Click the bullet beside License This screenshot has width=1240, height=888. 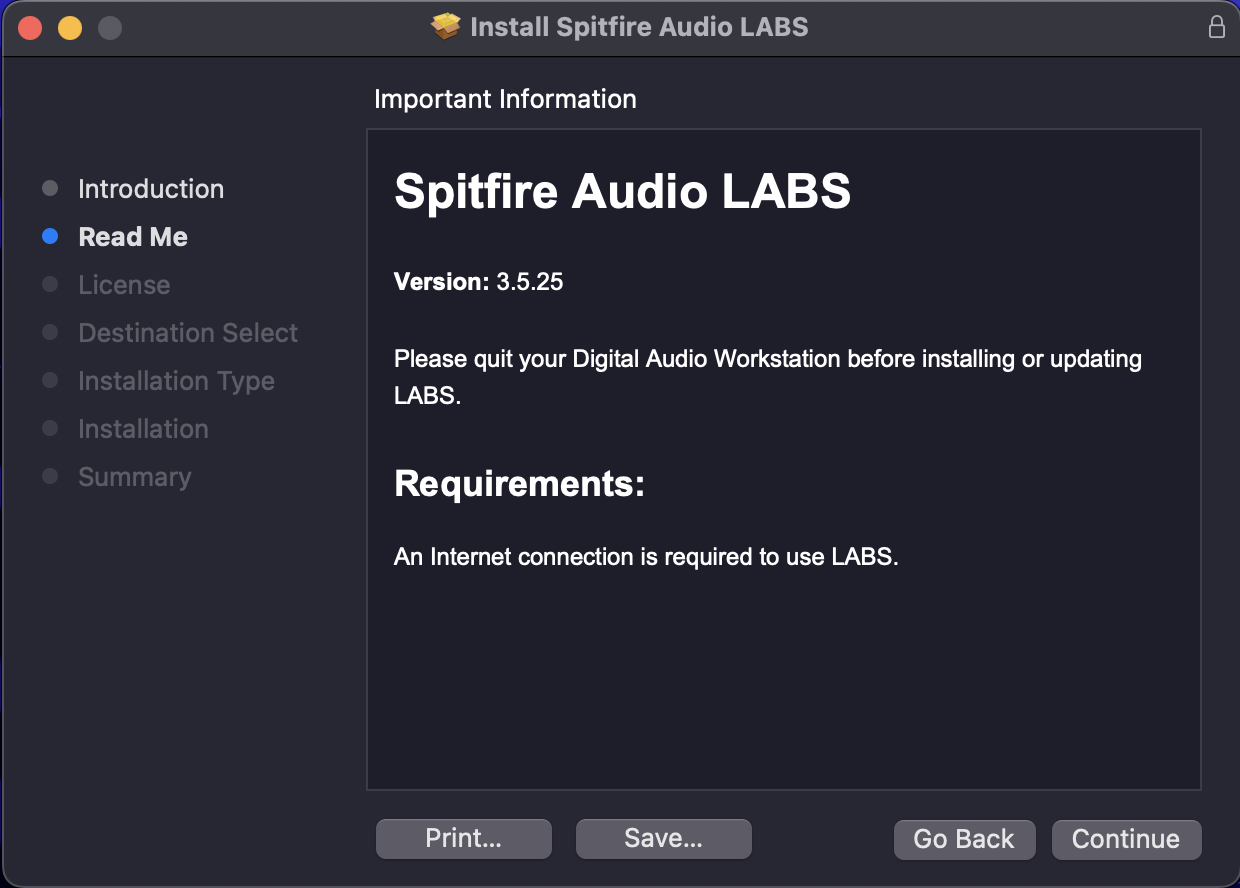pyautogui.click(x=50, y=285)
